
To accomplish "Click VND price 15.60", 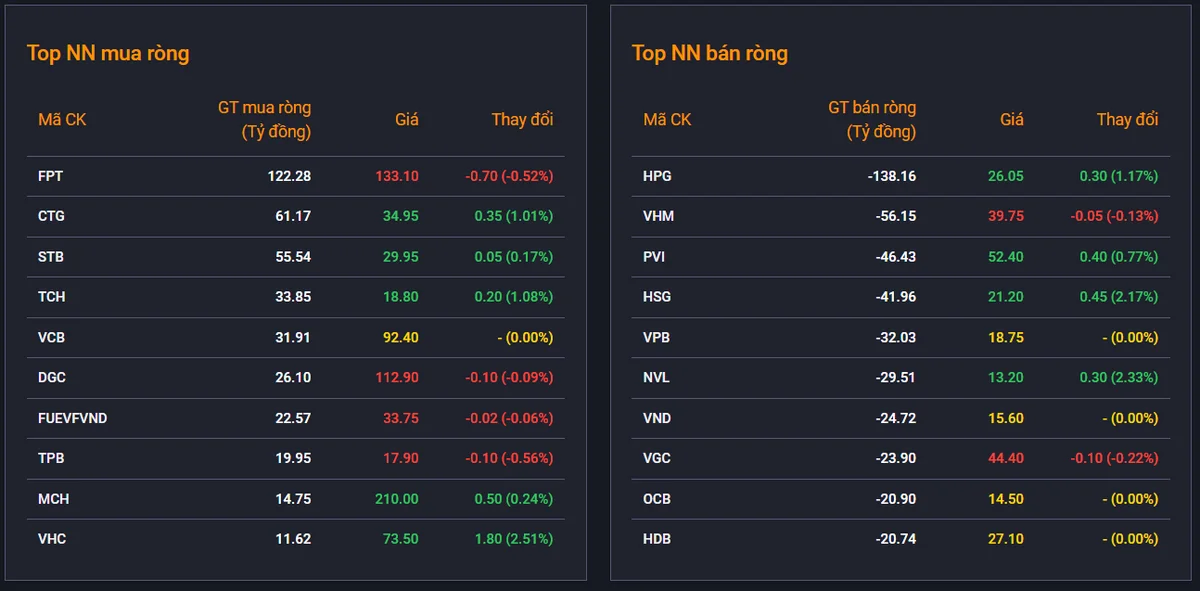I will pos(1005,418).
